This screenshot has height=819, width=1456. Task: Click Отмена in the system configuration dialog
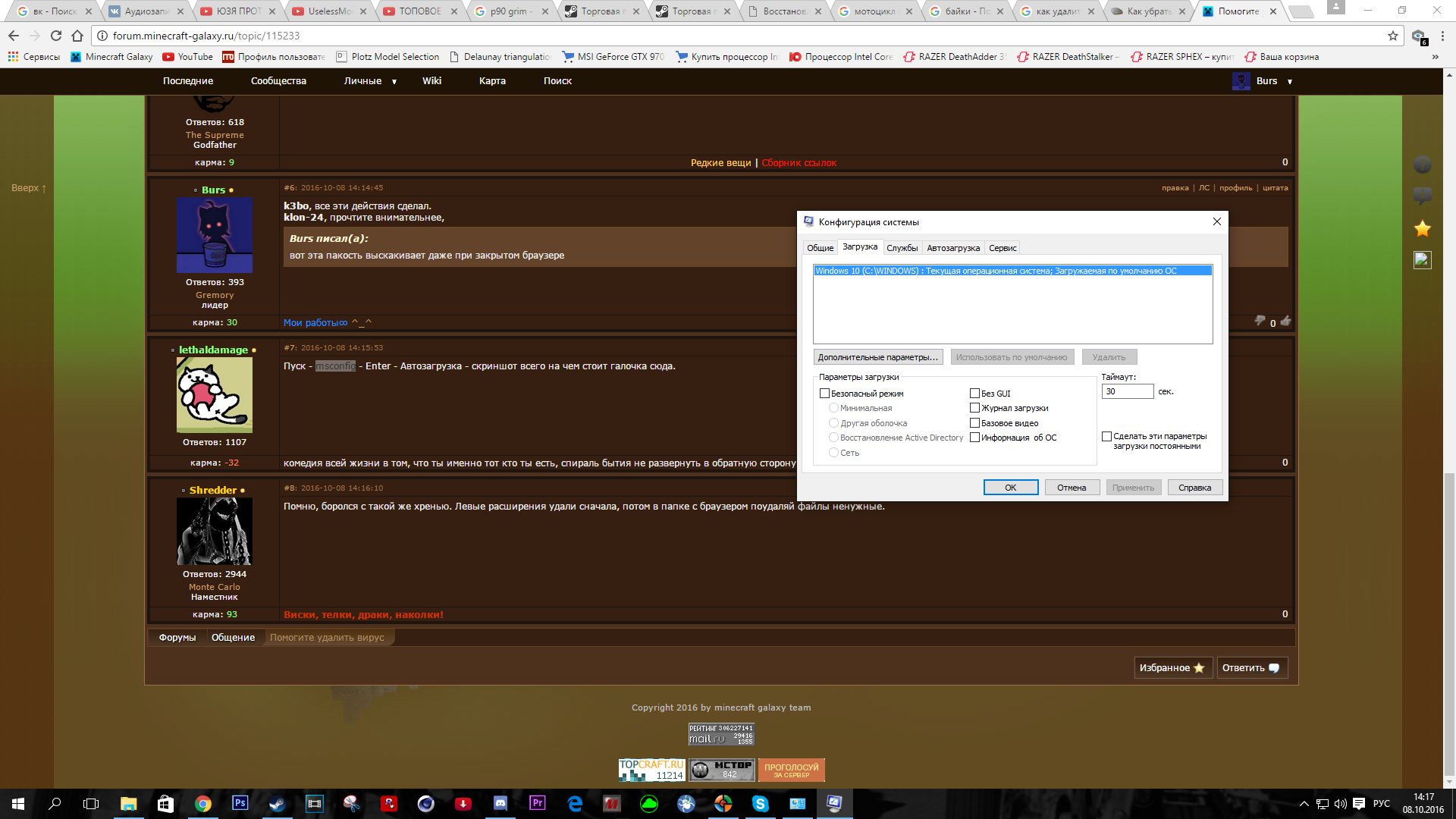coord(1072,488)
